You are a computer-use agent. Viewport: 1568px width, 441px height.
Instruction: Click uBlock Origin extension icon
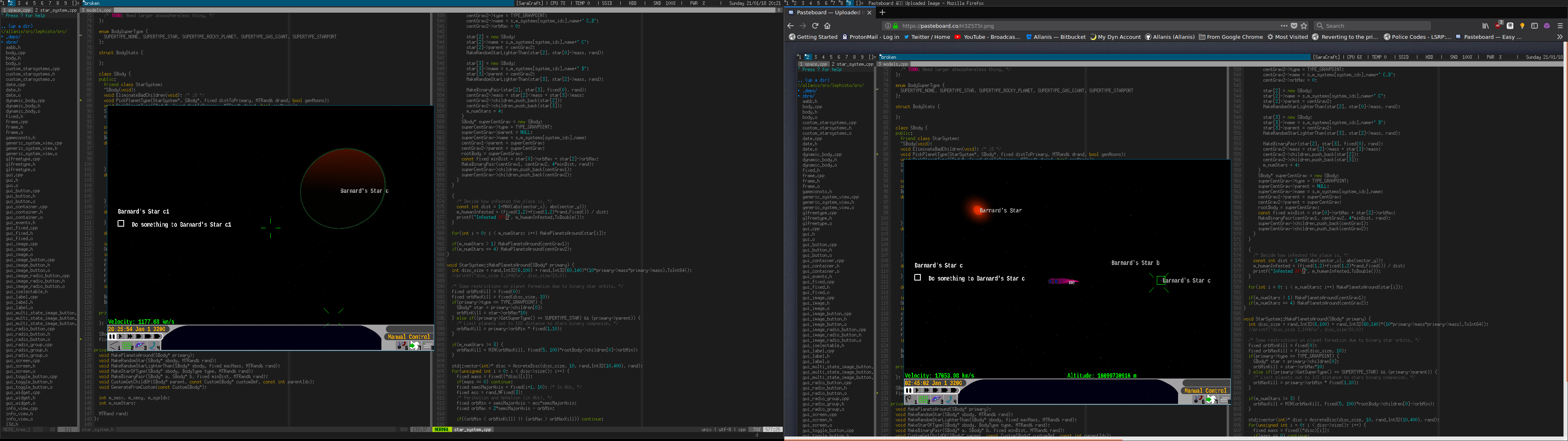coord(1498,26)
